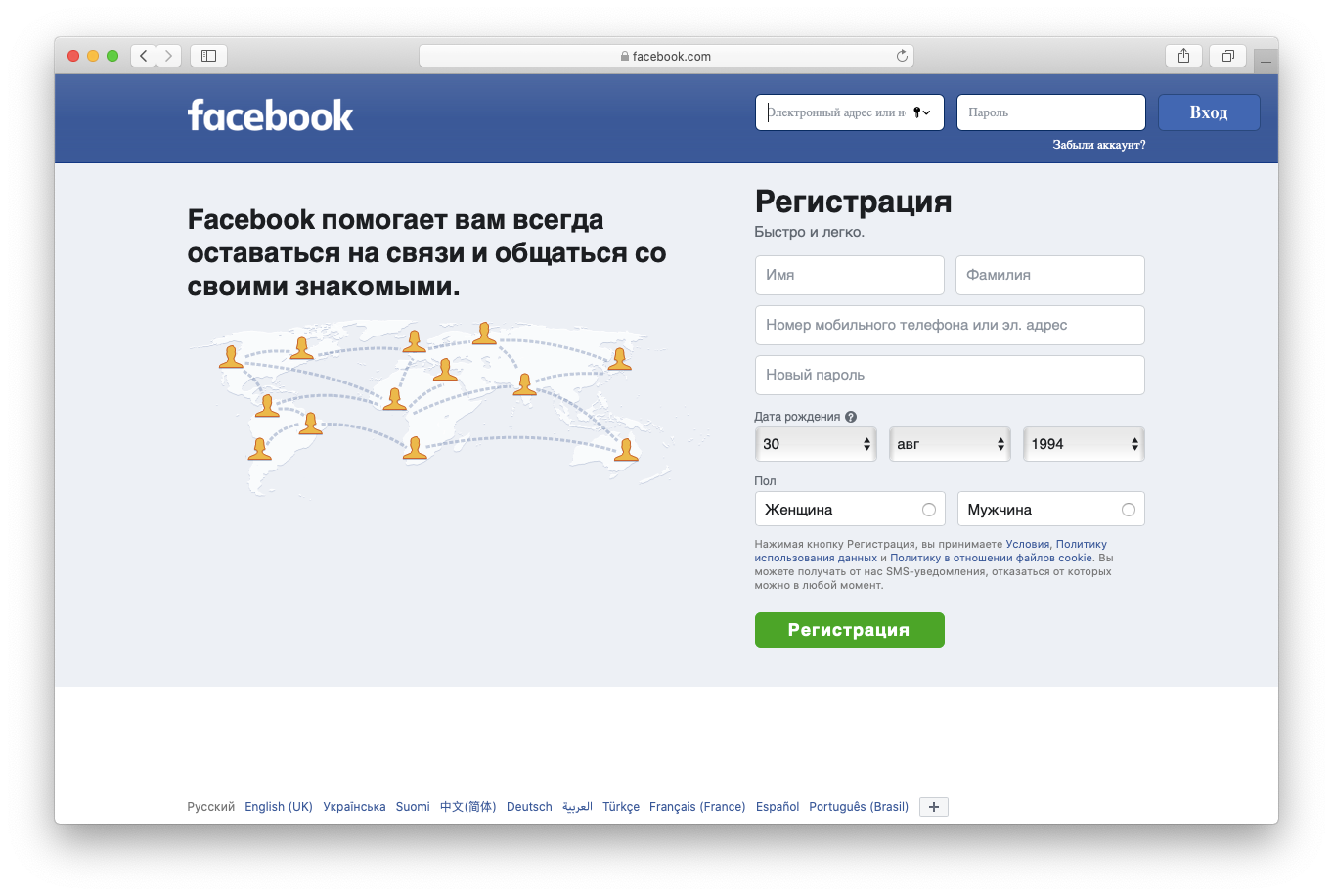Open the birth day dropdown showing 30

coord(815,444)
